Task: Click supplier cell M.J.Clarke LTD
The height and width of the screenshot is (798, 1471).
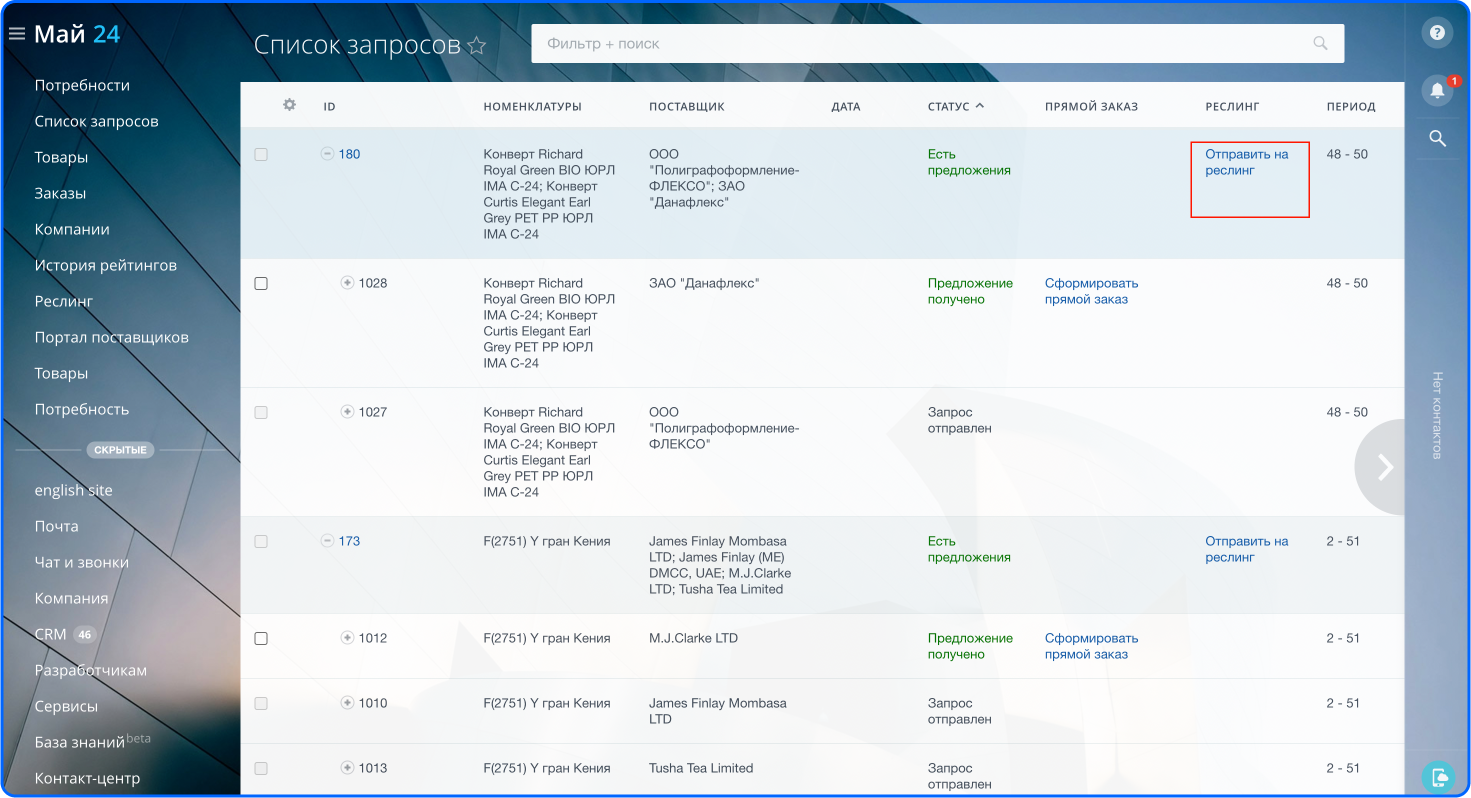Action: click(x=693, y=638)
